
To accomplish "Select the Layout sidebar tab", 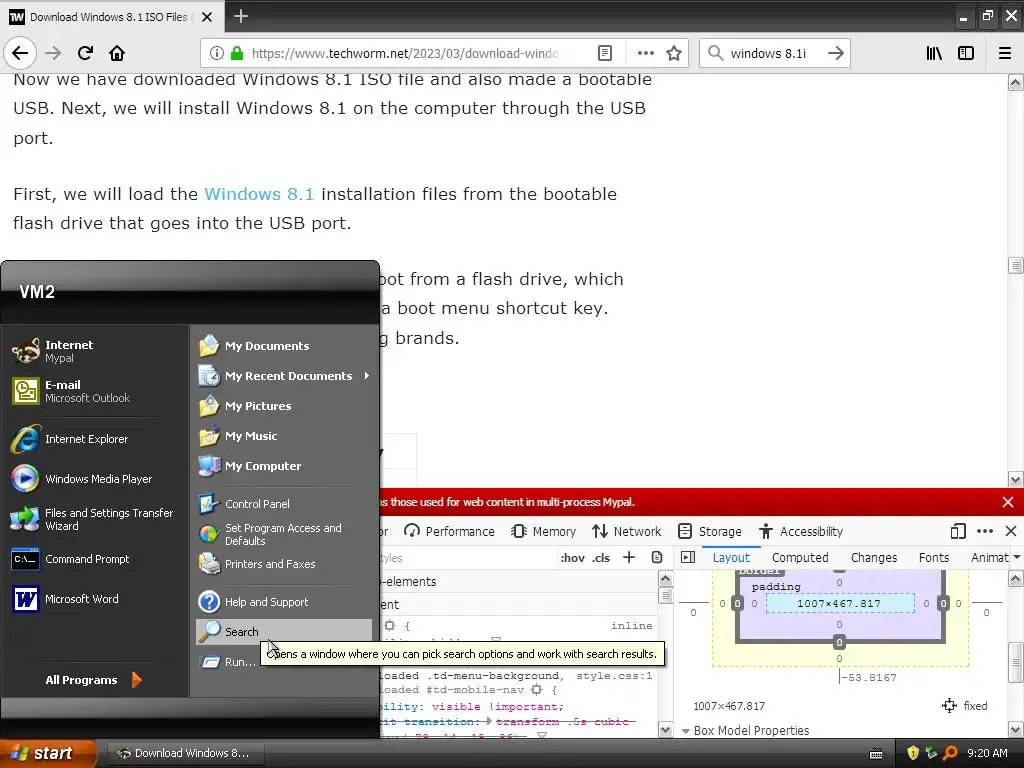I will click(731, 557).
